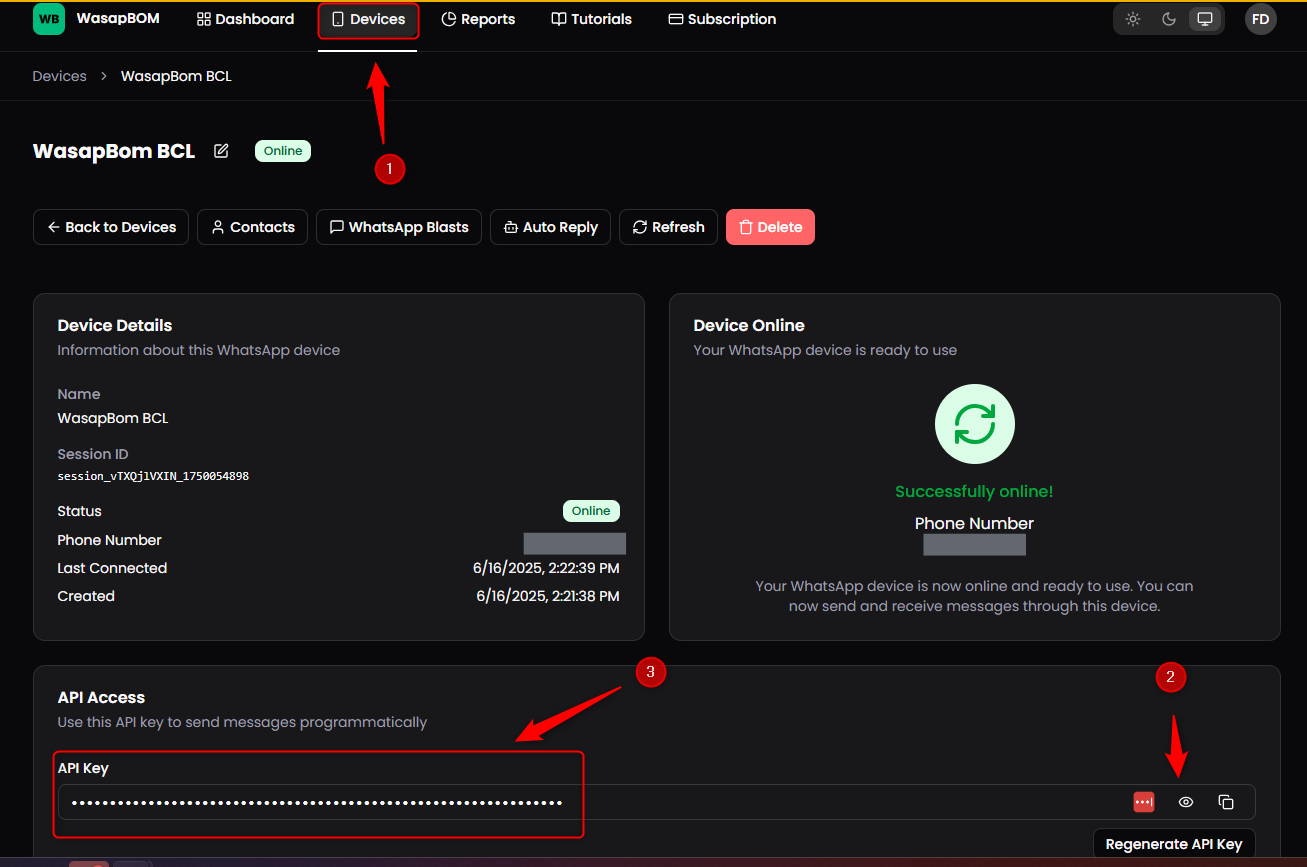Click the Device Details heading
This screenshot has height=867, width=1307.
pyautogui.click(x=115, y=325)
